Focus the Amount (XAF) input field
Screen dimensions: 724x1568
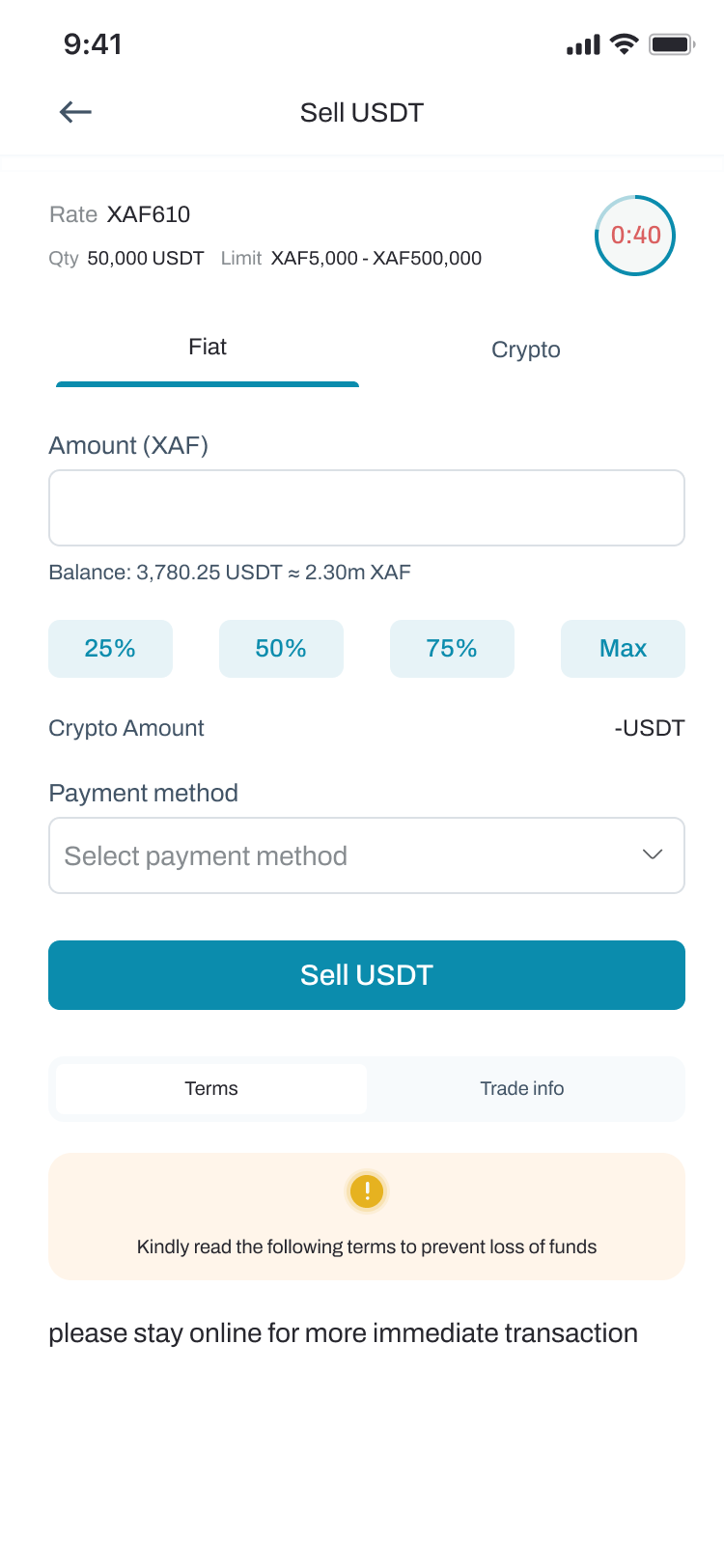click(367, 508)
